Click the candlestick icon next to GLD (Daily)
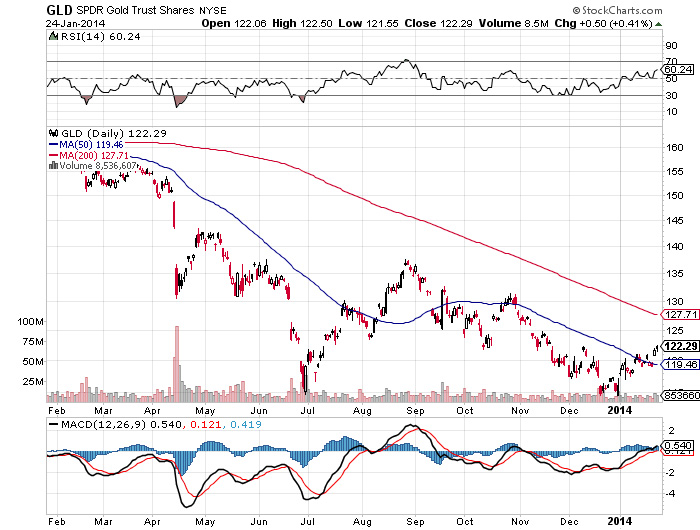 click(54, 133)
